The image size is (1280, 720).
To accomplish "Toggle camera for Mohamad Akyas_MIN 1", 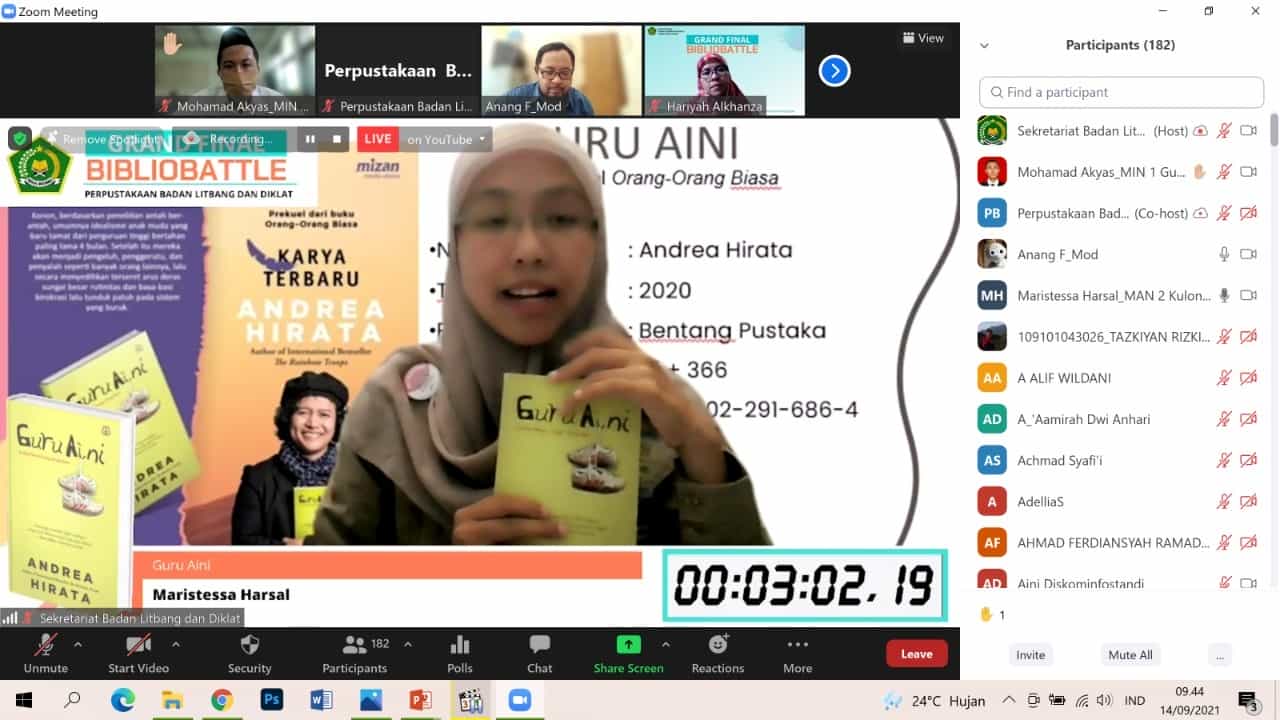I will 1248,172.
